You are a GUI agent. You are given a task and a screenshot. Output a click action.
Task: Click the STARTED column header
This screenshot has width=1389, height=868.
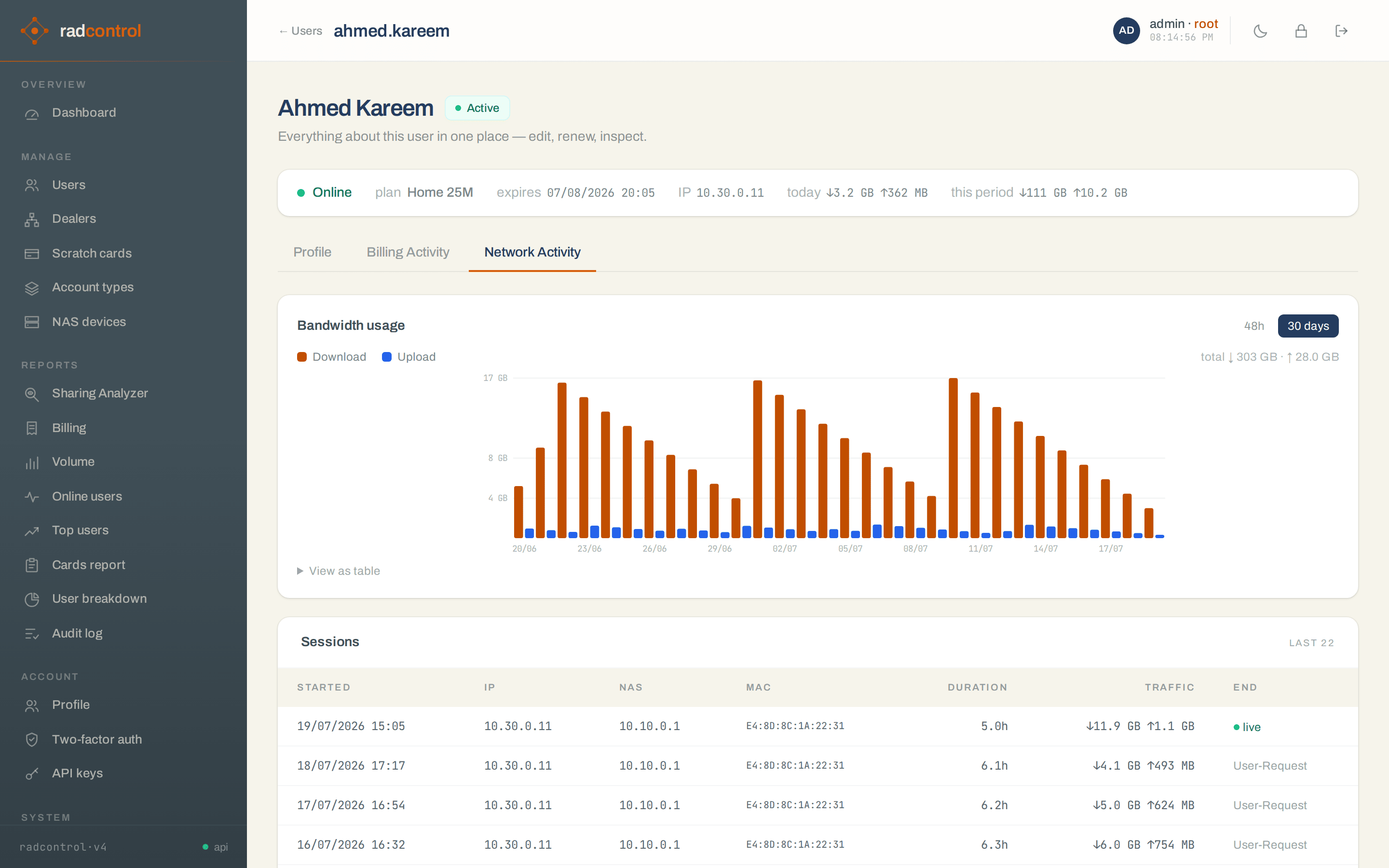pos(323,688)
